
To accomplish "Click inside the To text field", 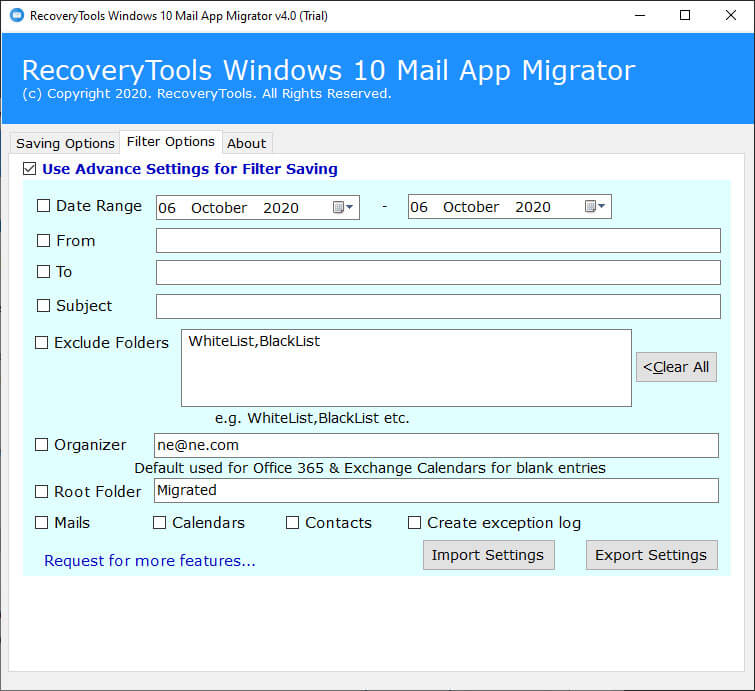I will pos(438,273).
